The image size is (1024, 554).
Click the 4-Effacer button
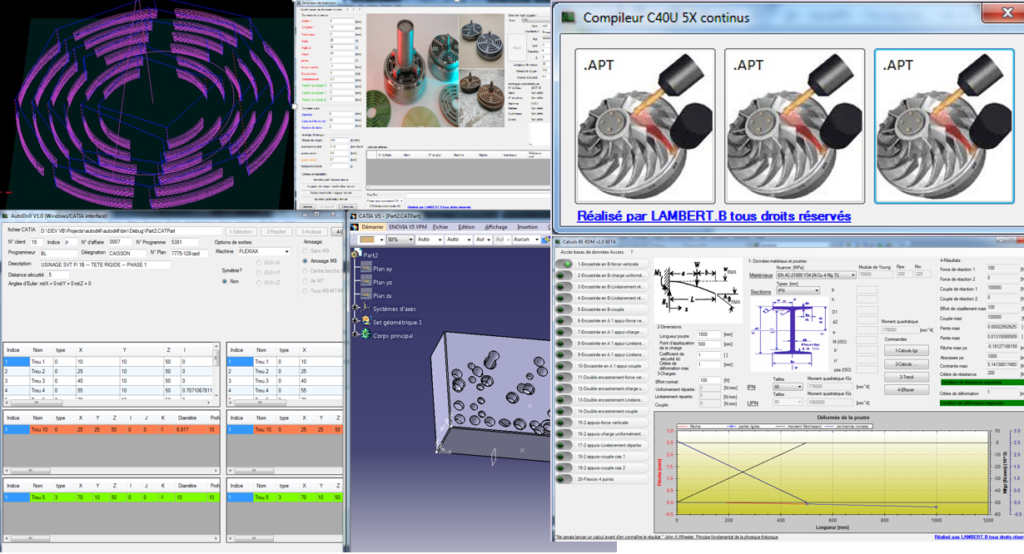tap(905, 390)
